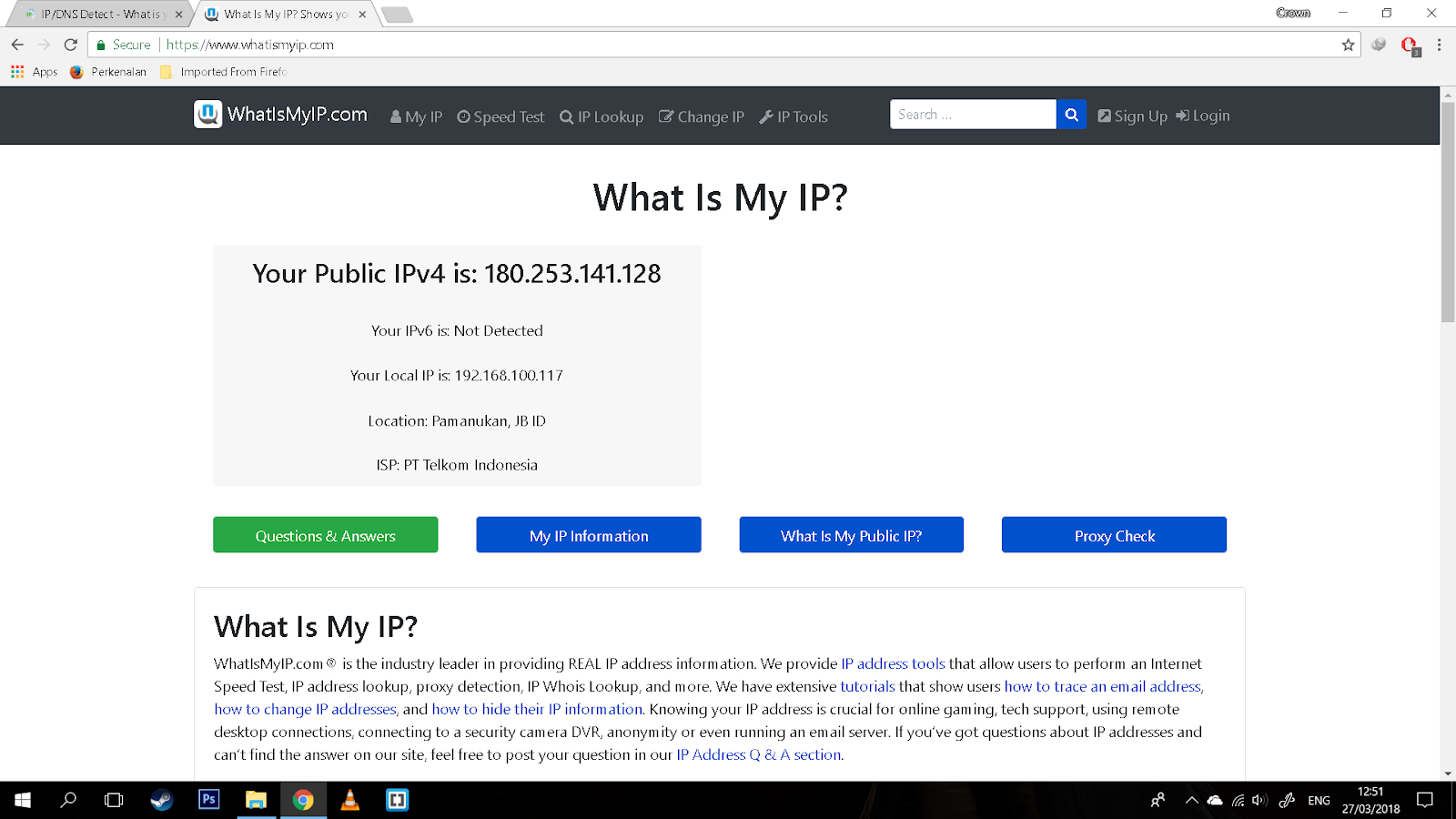Open the ENG language selector
The image size is (1456, 819).
(x=1317, y=800)
